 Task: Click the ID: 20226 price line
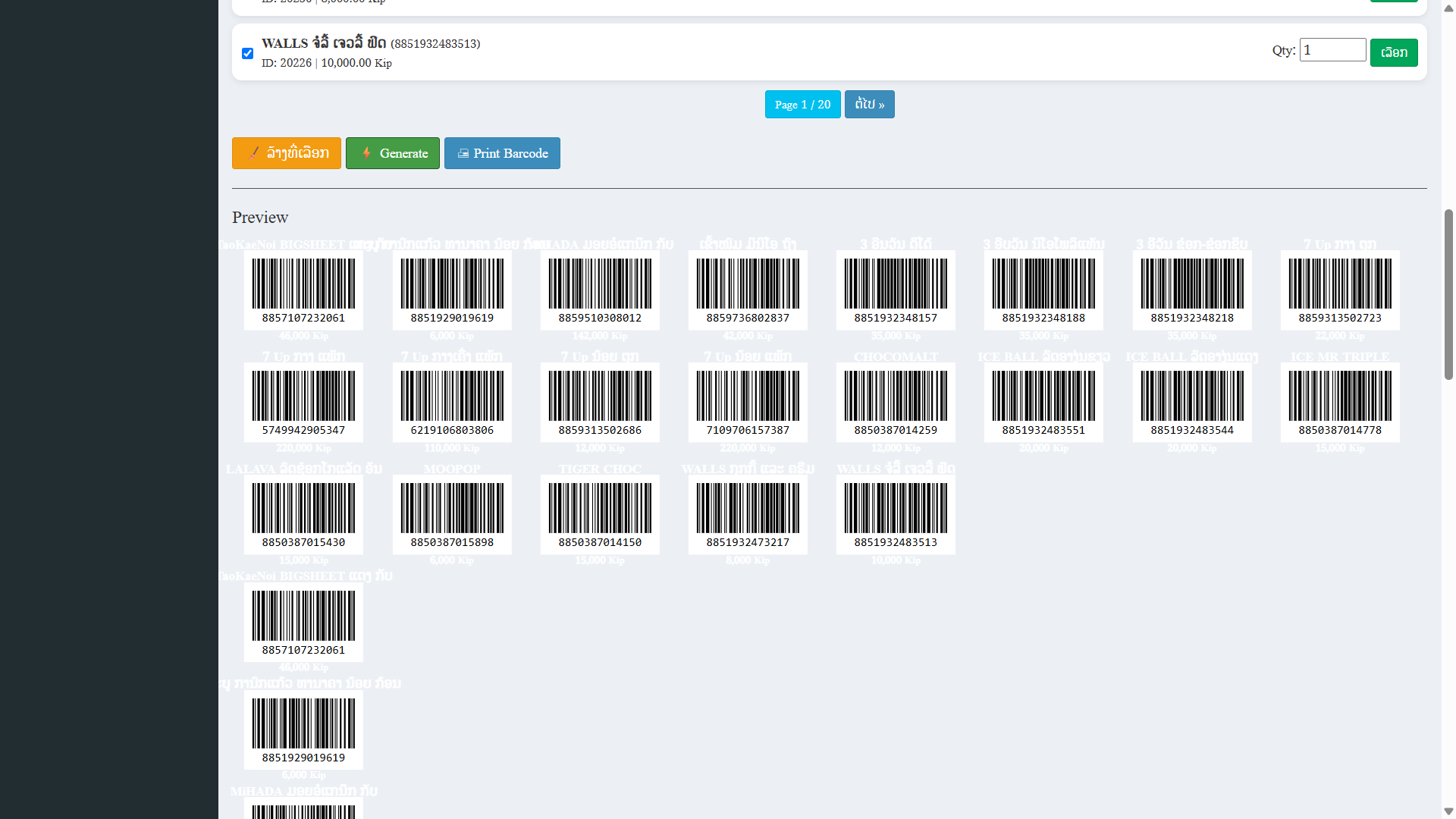pos(327,63)
